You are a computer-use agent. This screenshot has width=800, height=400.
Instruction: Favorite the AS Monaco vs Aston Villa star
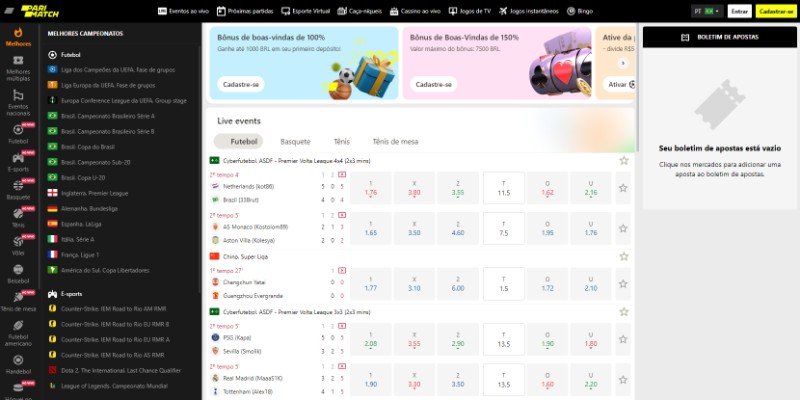623,228
